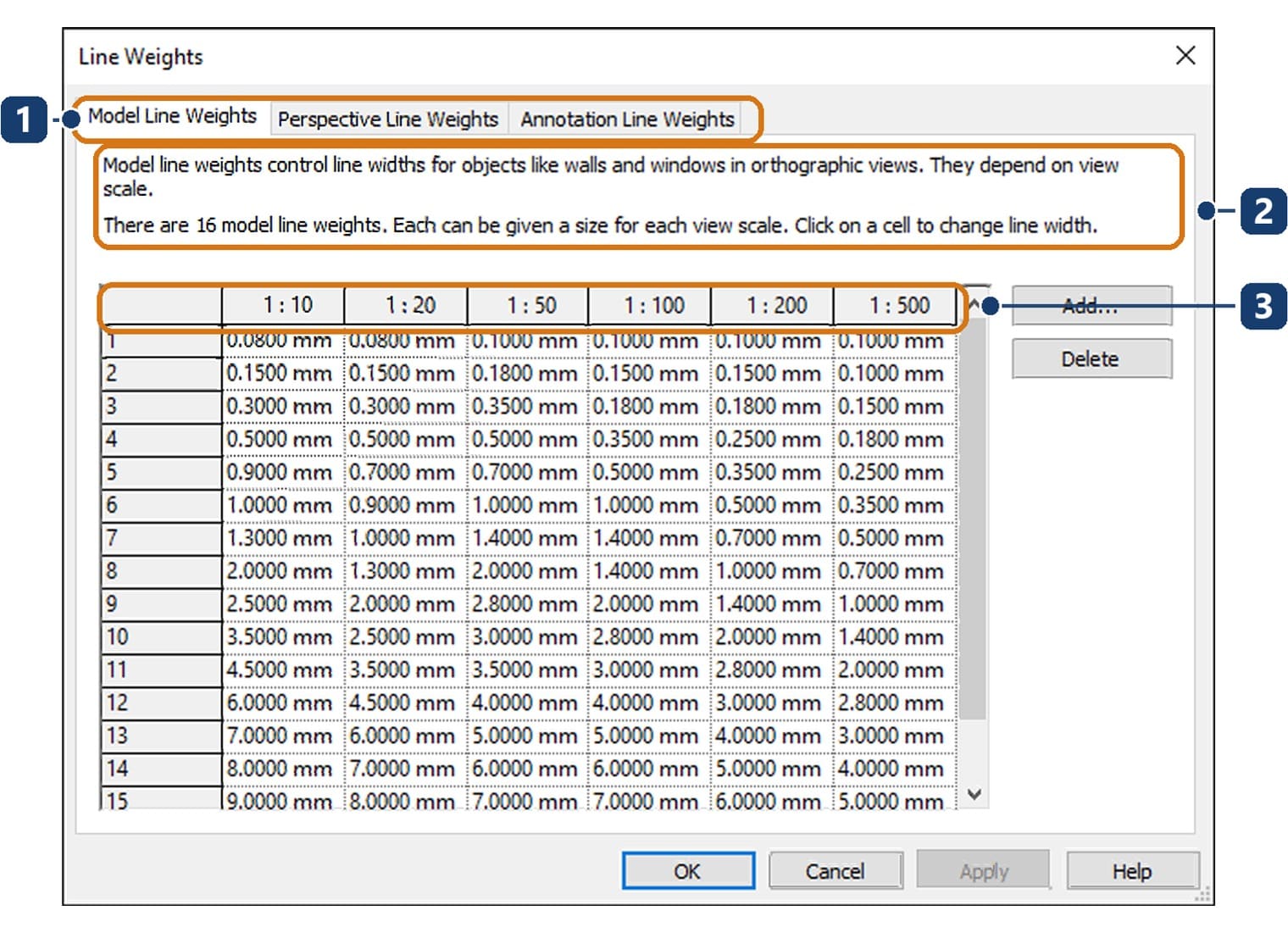Click row 3 cell under 1 : 50

coord(528,406)
